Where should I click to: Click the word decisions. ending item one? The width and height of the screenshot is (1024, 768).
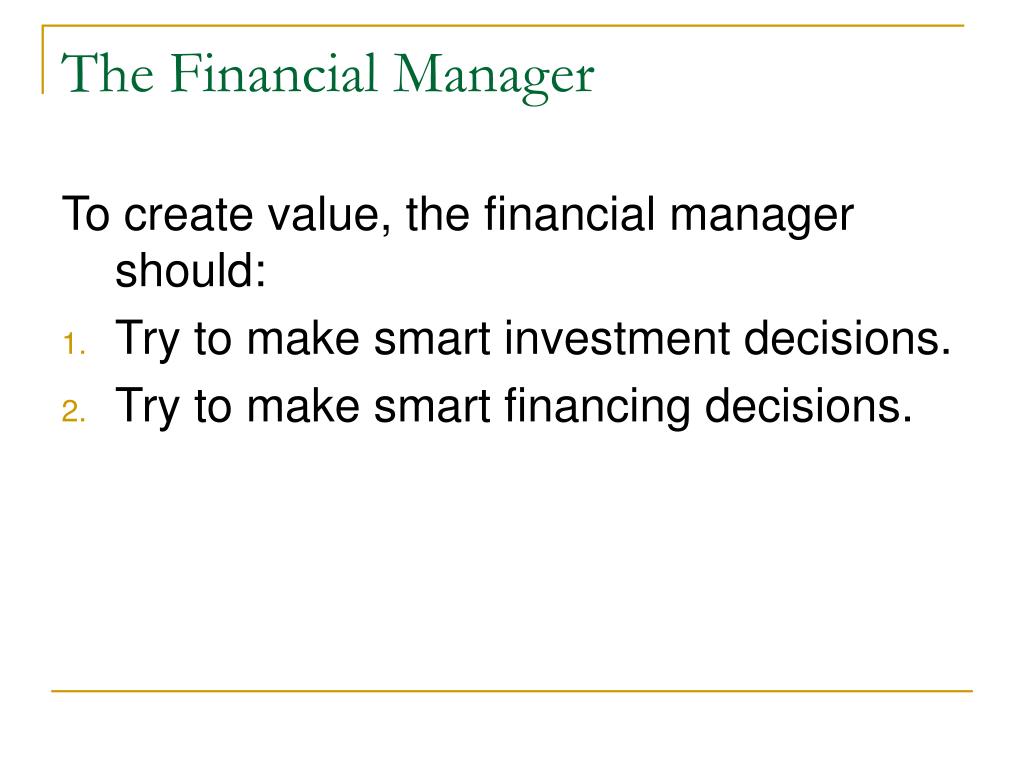(x=848, y=338)
